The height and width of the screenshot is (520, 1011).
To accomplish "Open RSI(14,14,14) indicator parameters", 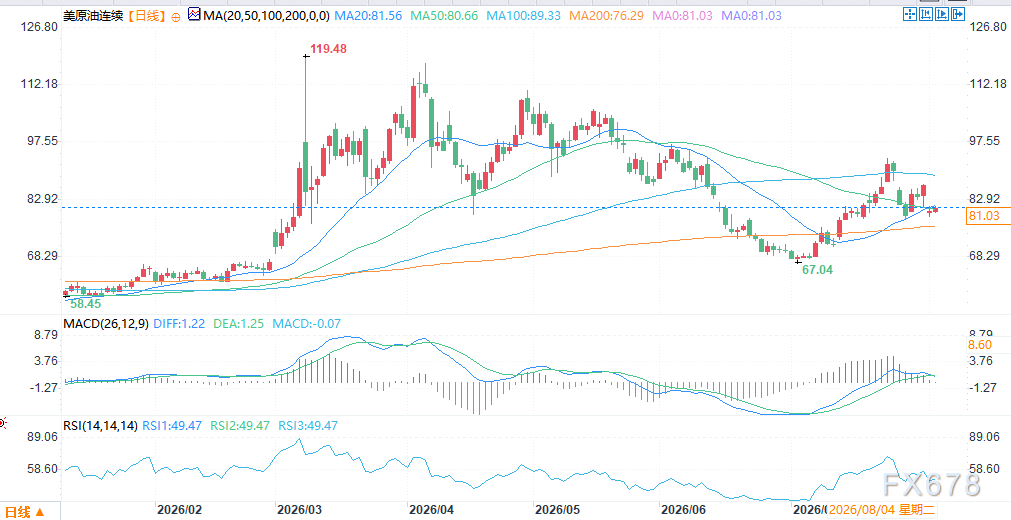I will coord(101,426).
